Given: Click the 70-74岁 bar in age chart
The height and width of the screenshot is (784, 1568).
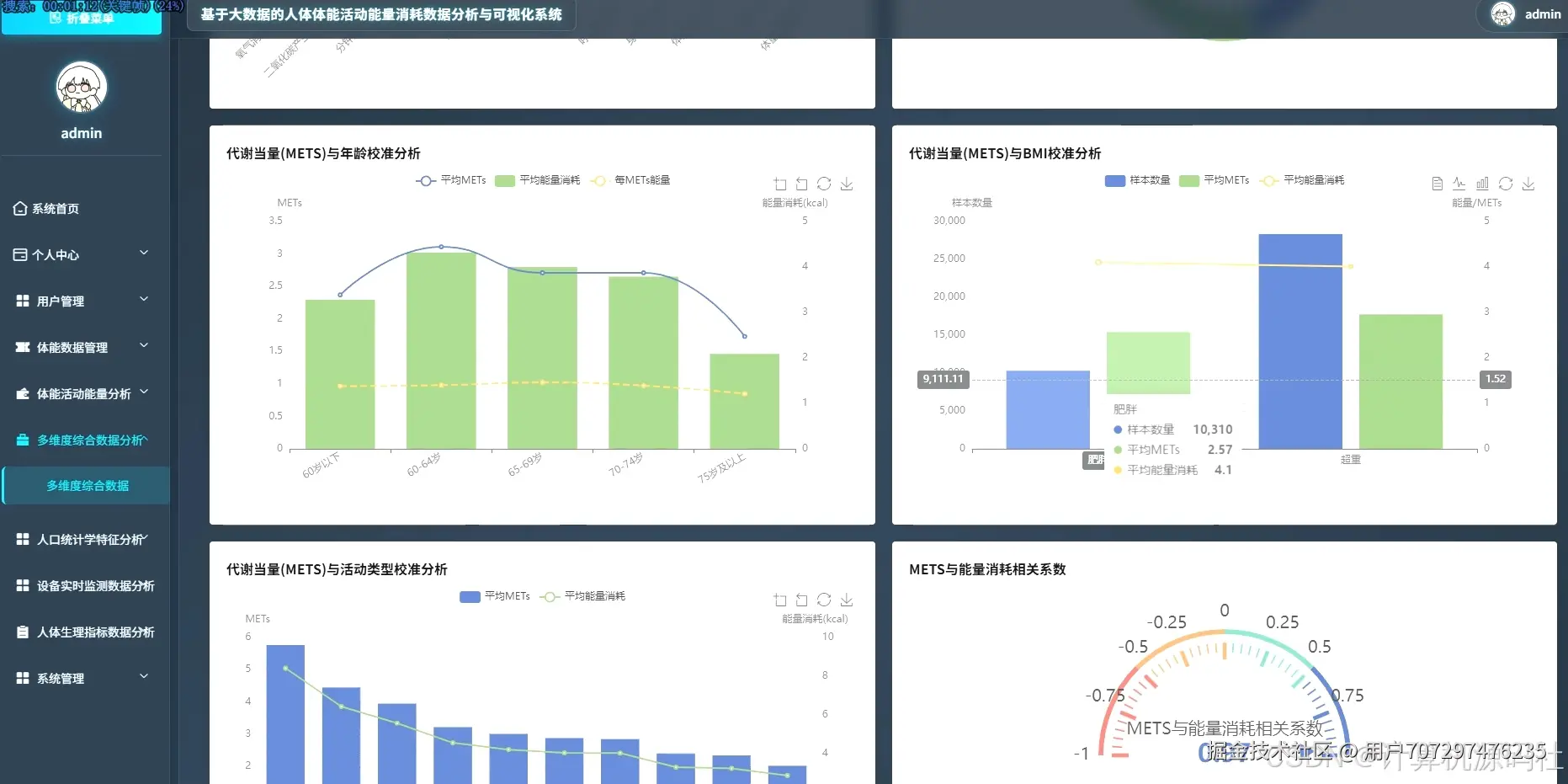Looking at the screenshot, I should [x=643, y=363].
